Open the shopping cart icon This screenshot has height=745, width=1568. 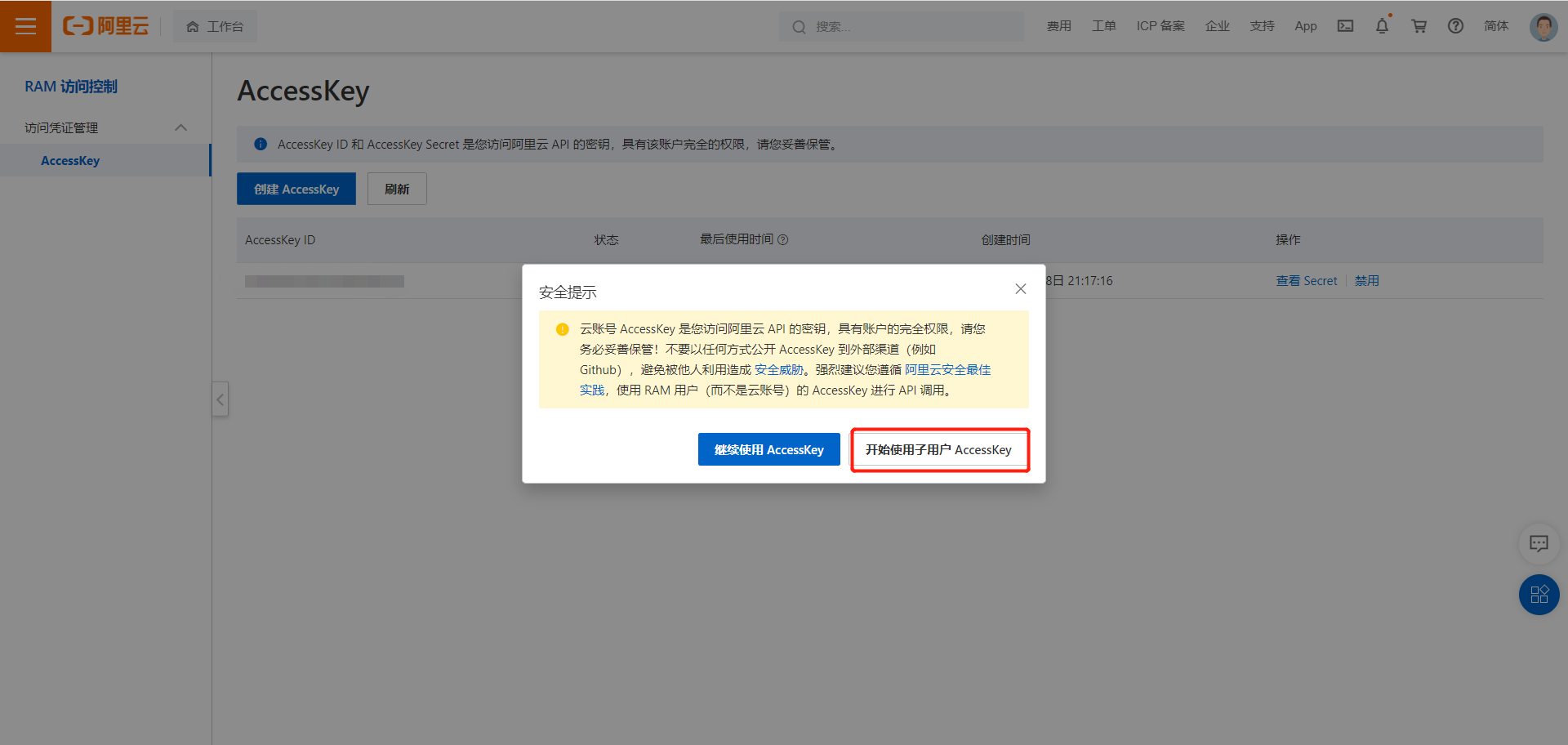(x=1419, y=26)
